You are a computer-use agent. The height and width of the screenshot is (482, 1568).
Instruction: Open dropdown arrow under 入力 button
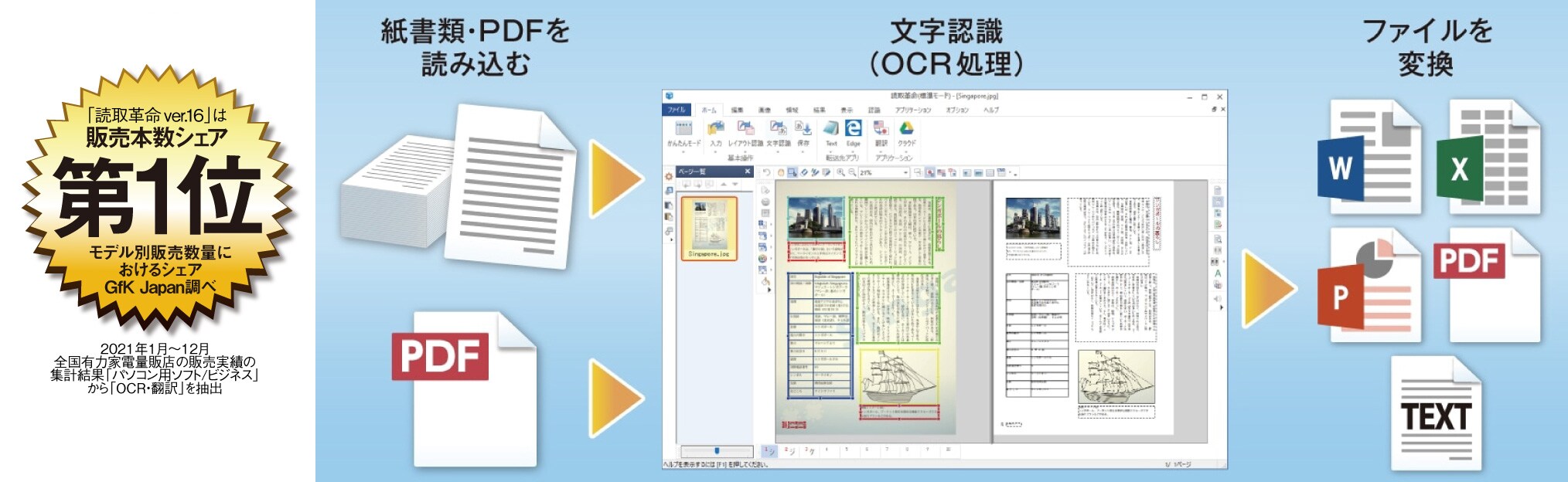pos(715,151)
